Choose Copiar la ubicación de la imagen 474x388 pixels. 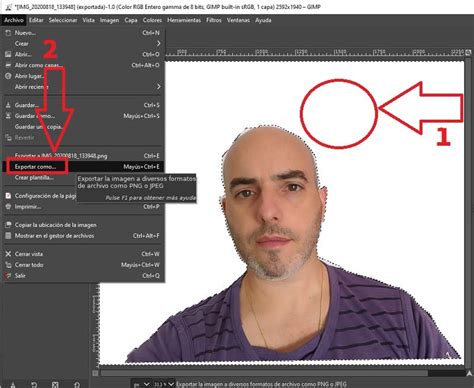pos(83,225)
